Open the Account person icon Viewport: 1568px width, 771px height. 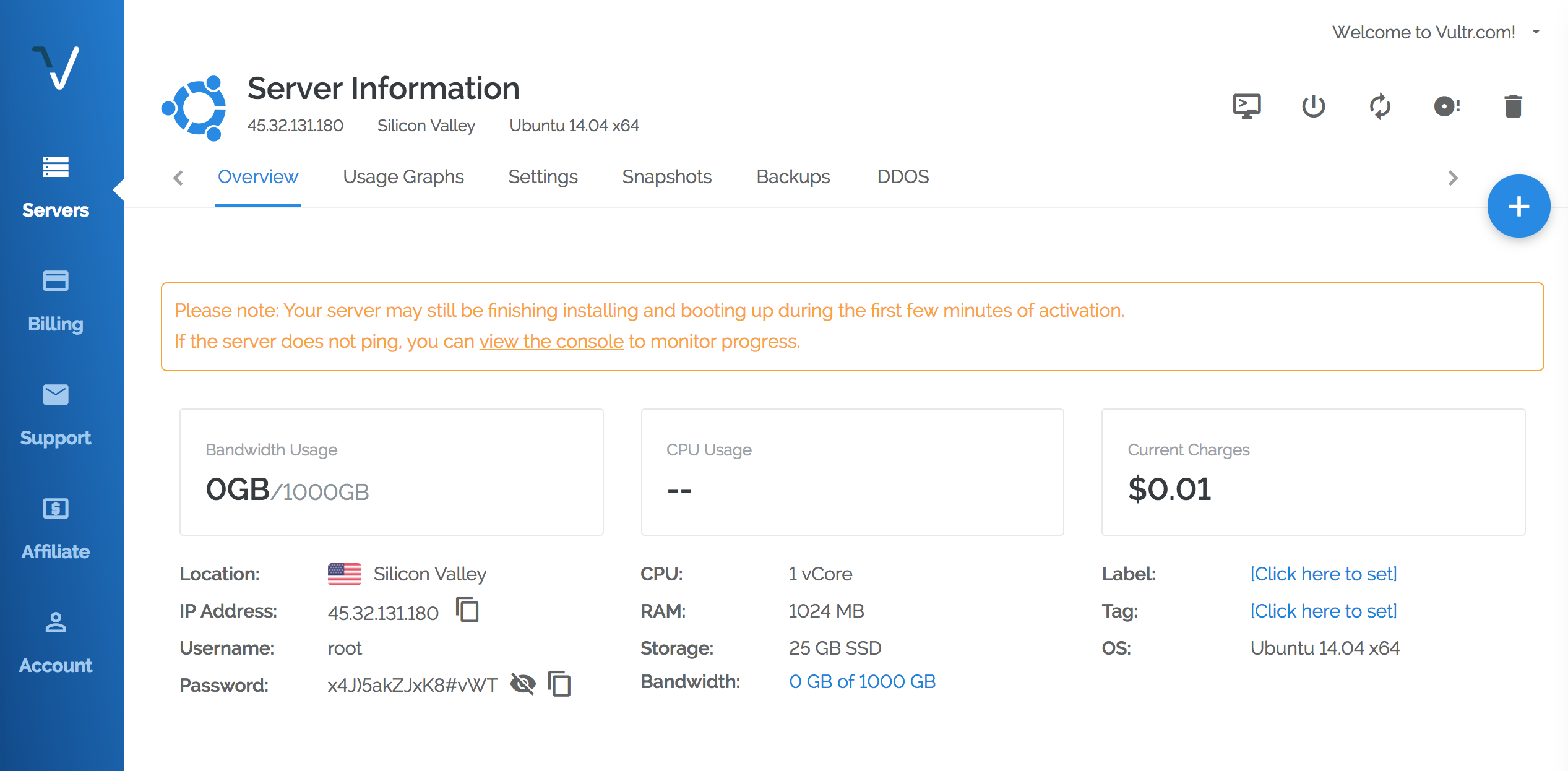(56, 622)
